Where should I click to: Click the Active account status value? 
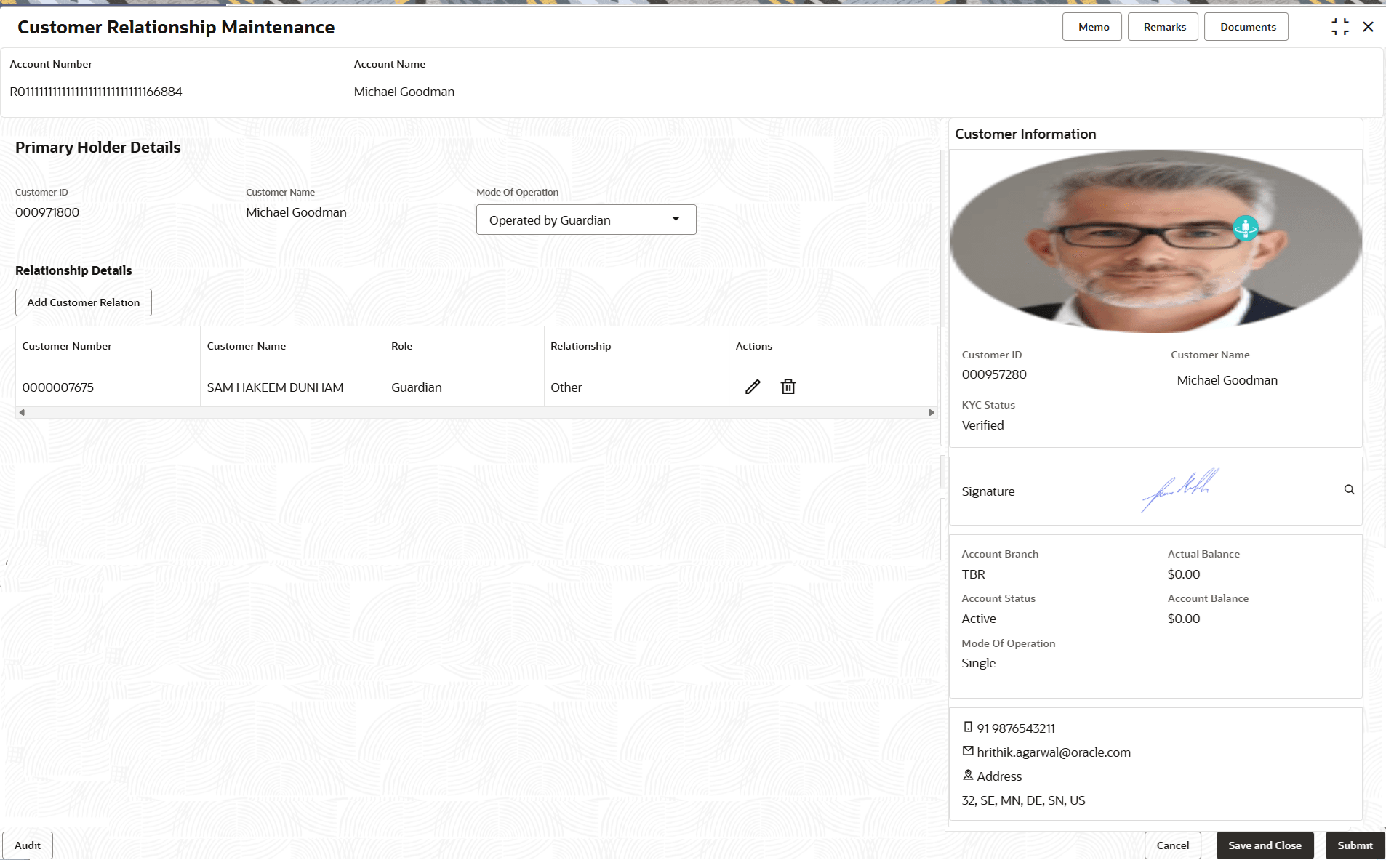[979, 619]
